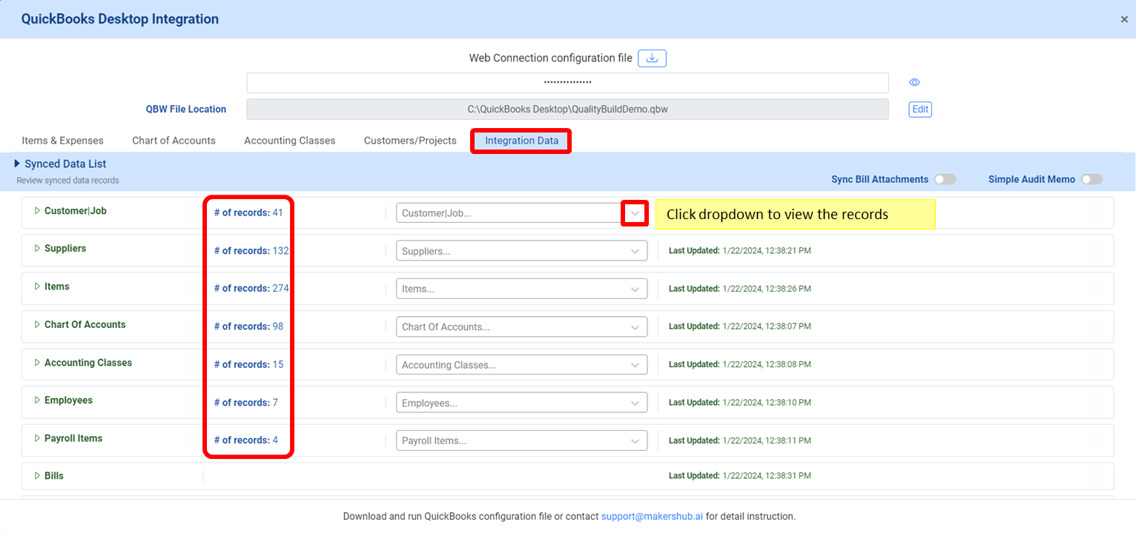
Task: Click the '# of records: 132' count
Action: [251, 251]
